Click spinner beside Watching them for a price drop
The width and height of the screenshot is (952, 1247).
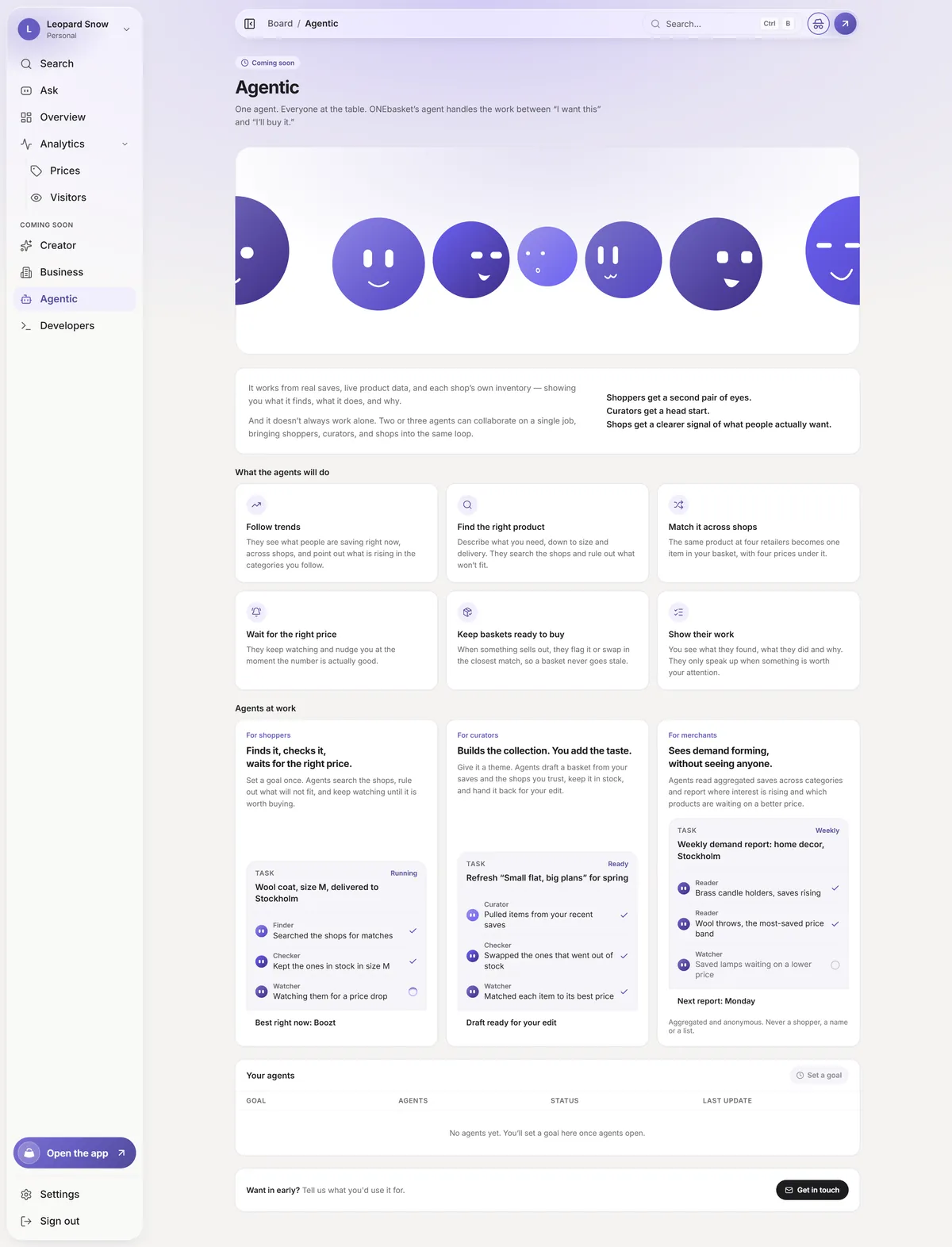[413, 992]
